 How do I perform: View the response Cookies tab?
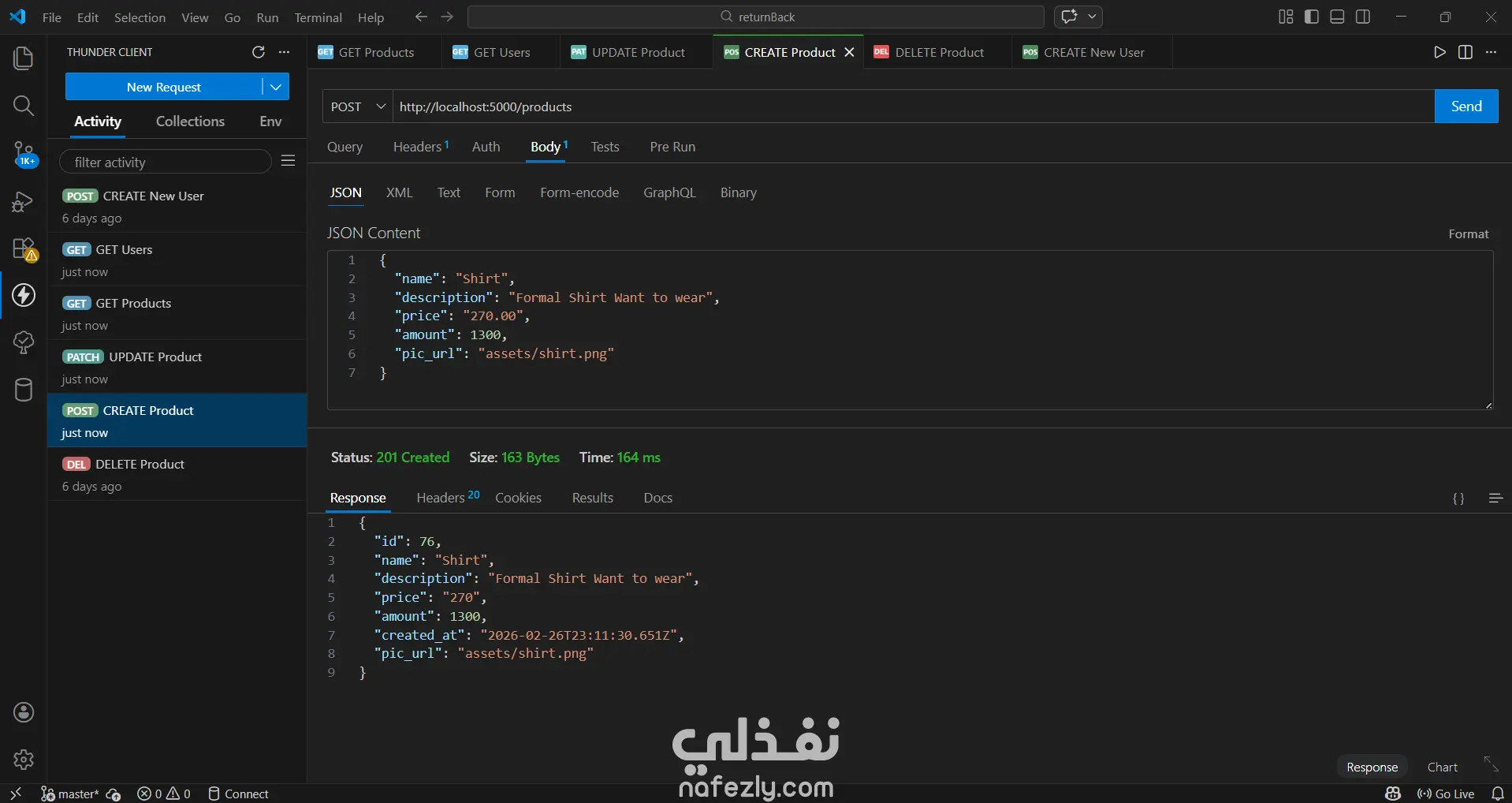pos(518,498)
